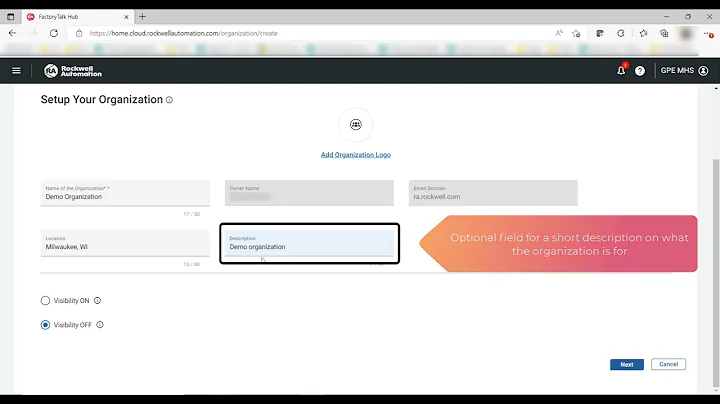Image resolution: width=720 pixels, height=404 pixels.
Task: Click the browser address bar URL
Action: [x=184, y=33]
